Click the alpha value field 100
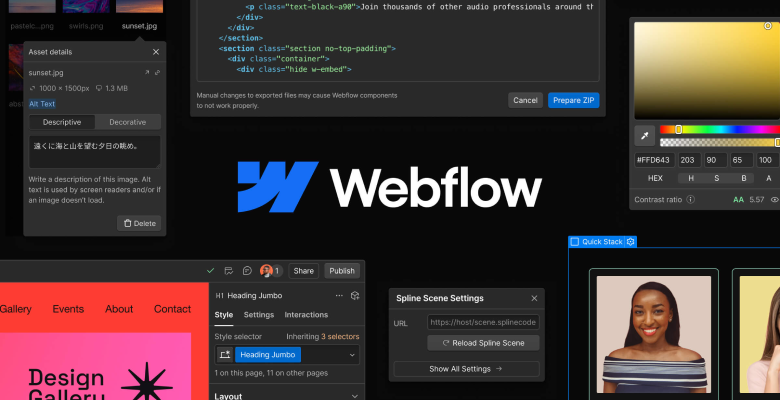The image size is (780, 400). 768,160
